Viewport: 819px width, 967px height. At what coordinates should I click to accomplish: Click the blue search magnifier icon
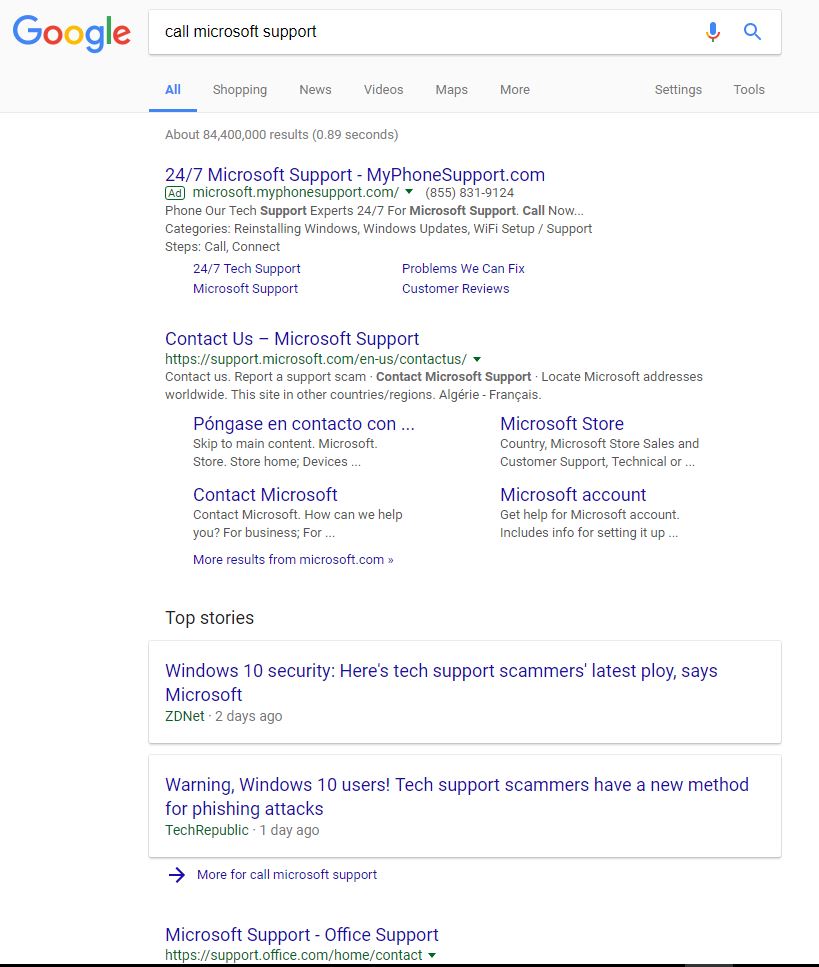752,31
